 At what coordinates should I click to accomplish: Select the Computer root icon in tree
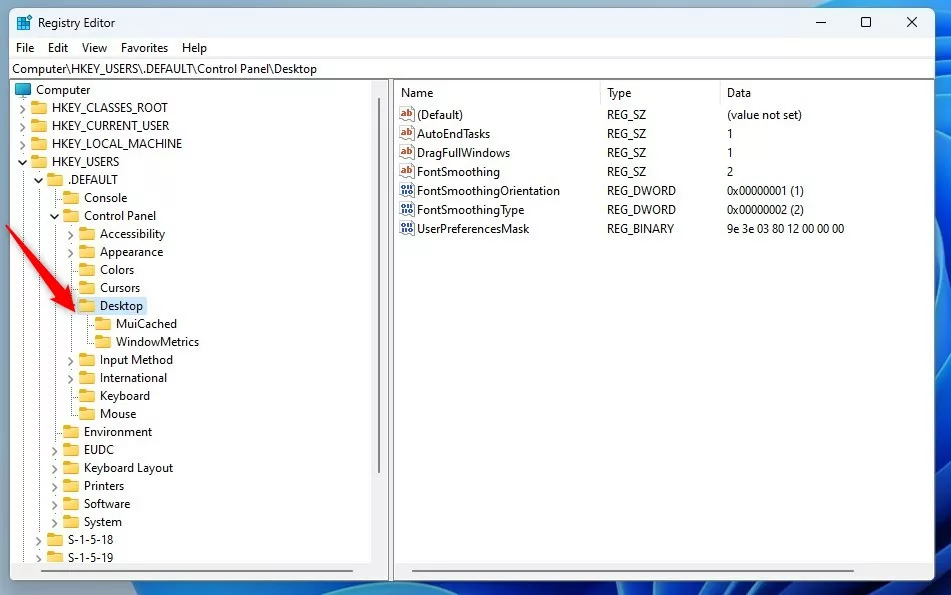pos(22,90)
